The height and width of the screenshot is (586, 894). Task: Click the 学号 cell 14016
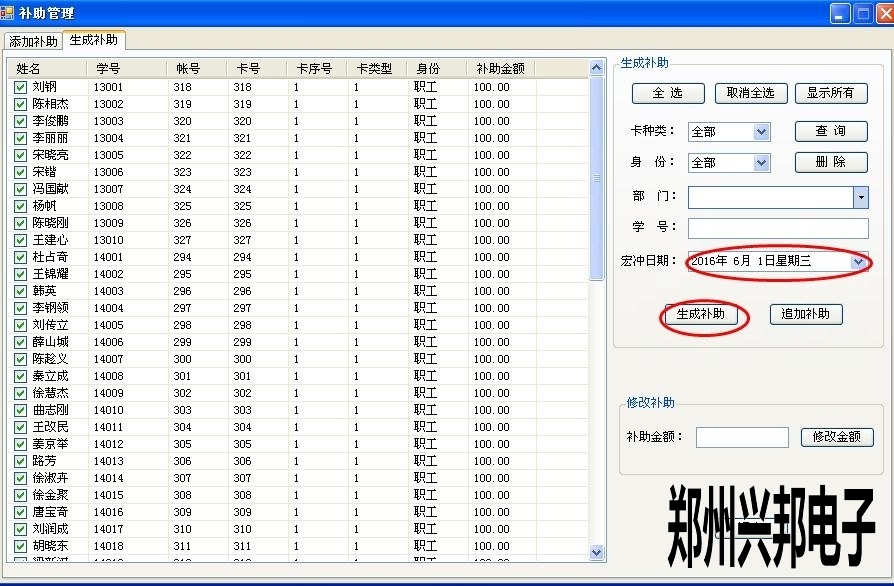click(x=108, y=512)
